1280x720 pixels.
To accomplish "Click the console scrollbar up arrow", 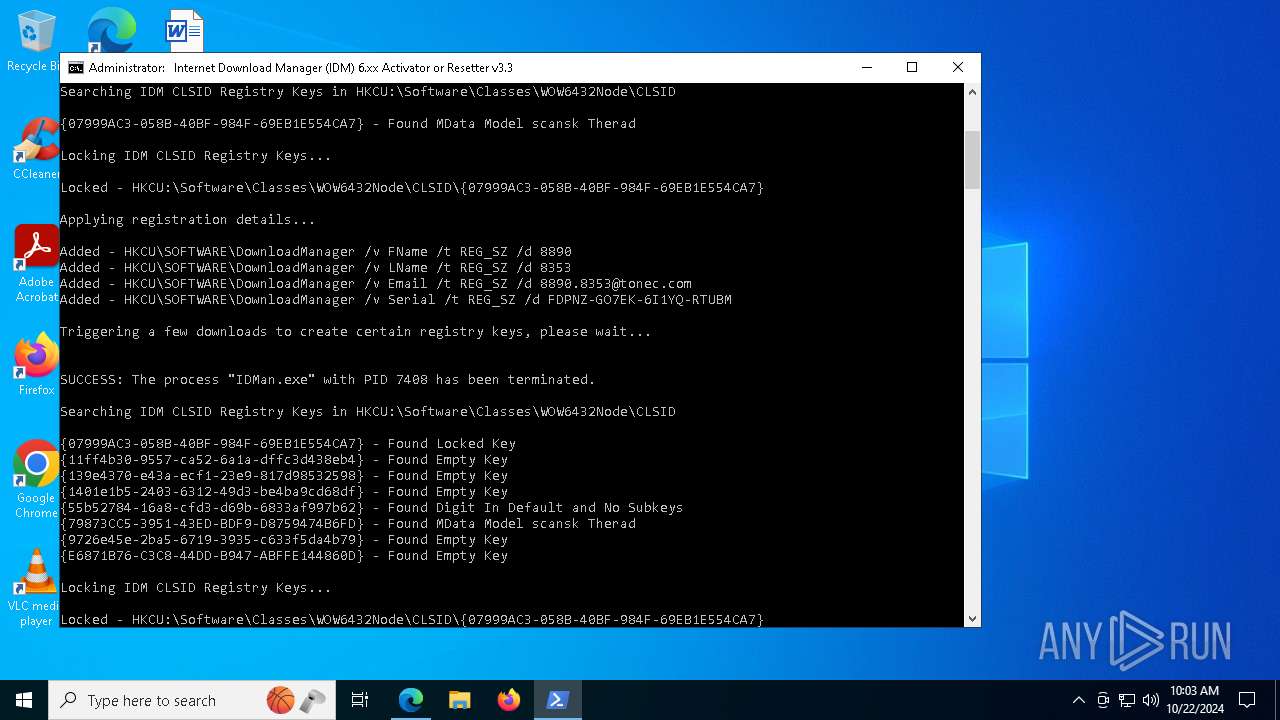I will pos(972,92).
